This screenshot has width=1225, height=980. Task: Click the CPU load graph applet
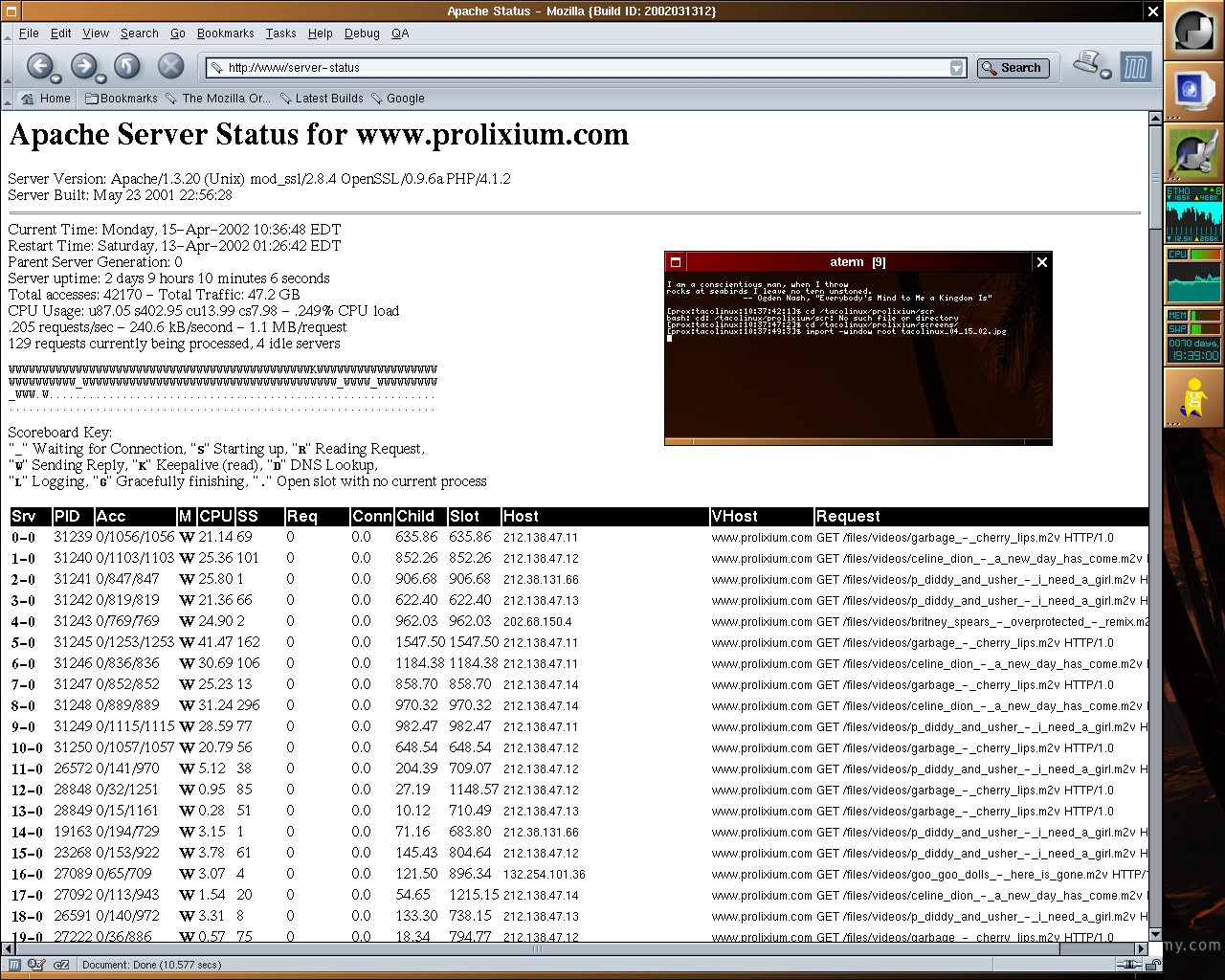(1193, 276)
